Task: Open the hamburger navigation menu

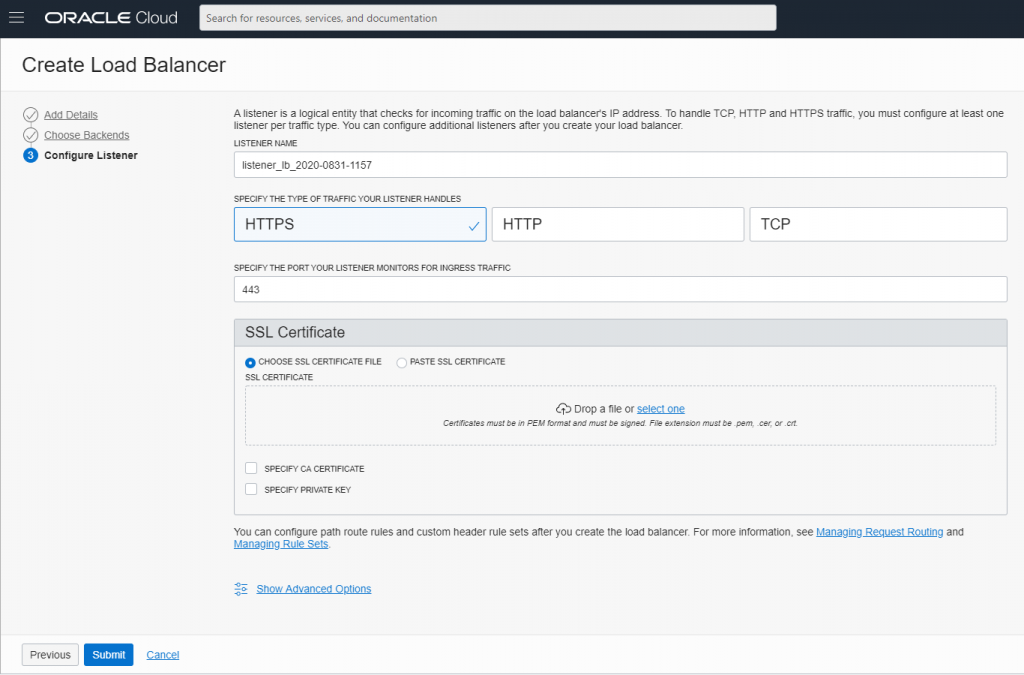Action: 16,18
